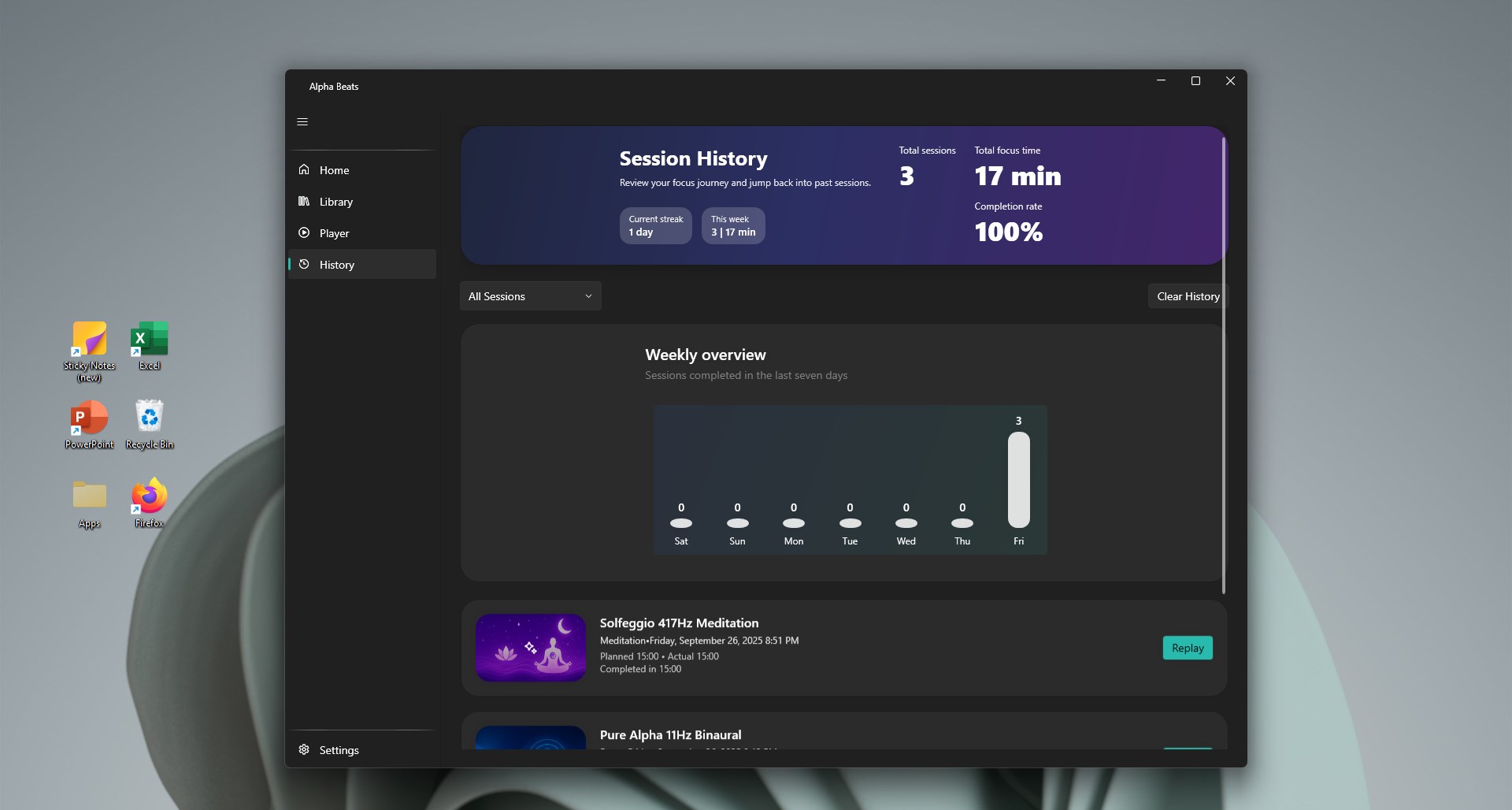Click the Solfeggio 417Hz Meditation title
The height and width of the screenshot is (810, 1512).
(x=680, y=623)
